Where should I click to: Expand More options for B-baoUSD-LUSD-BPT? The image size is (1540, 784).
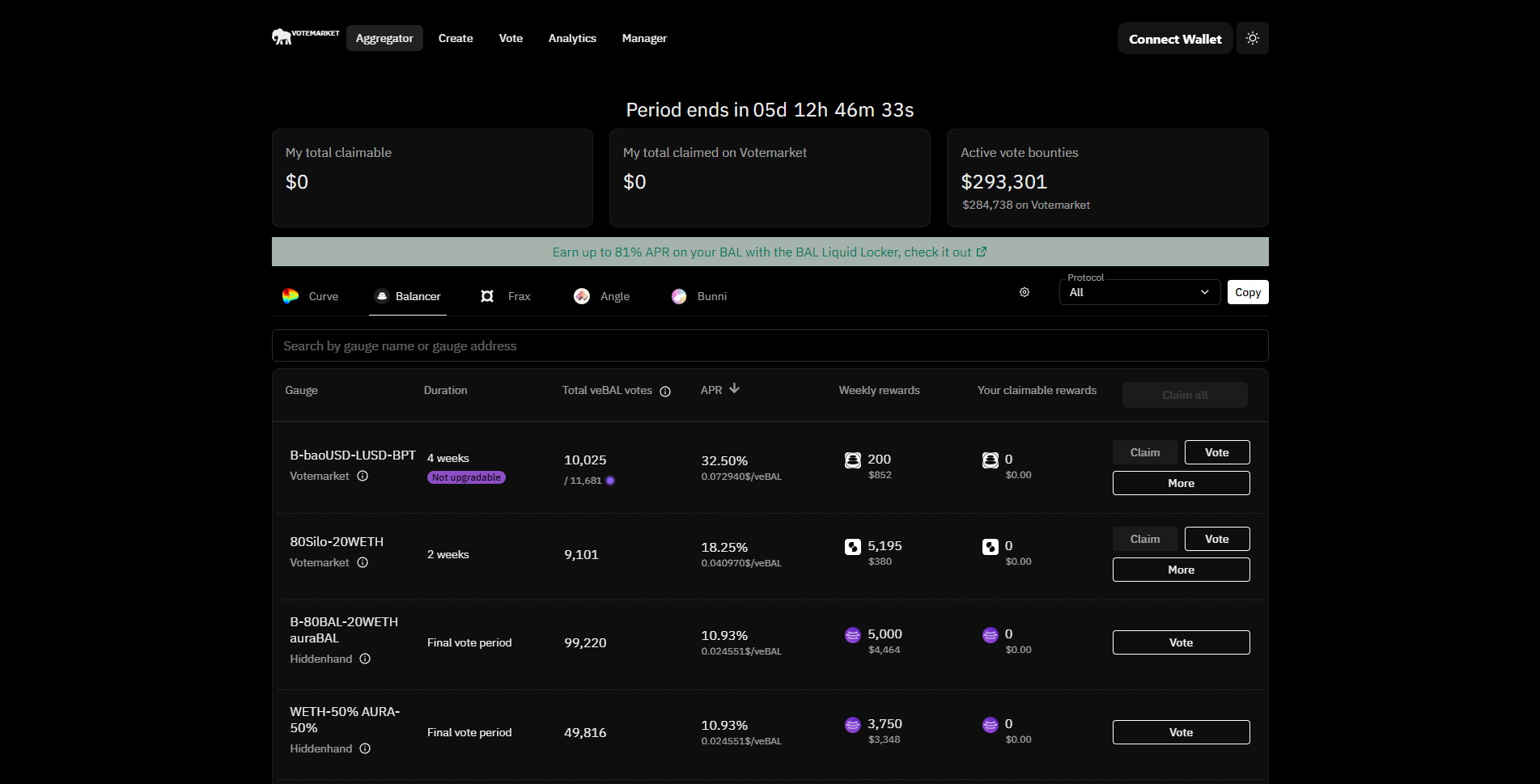pyautogui.click(x=1181, y=483)
